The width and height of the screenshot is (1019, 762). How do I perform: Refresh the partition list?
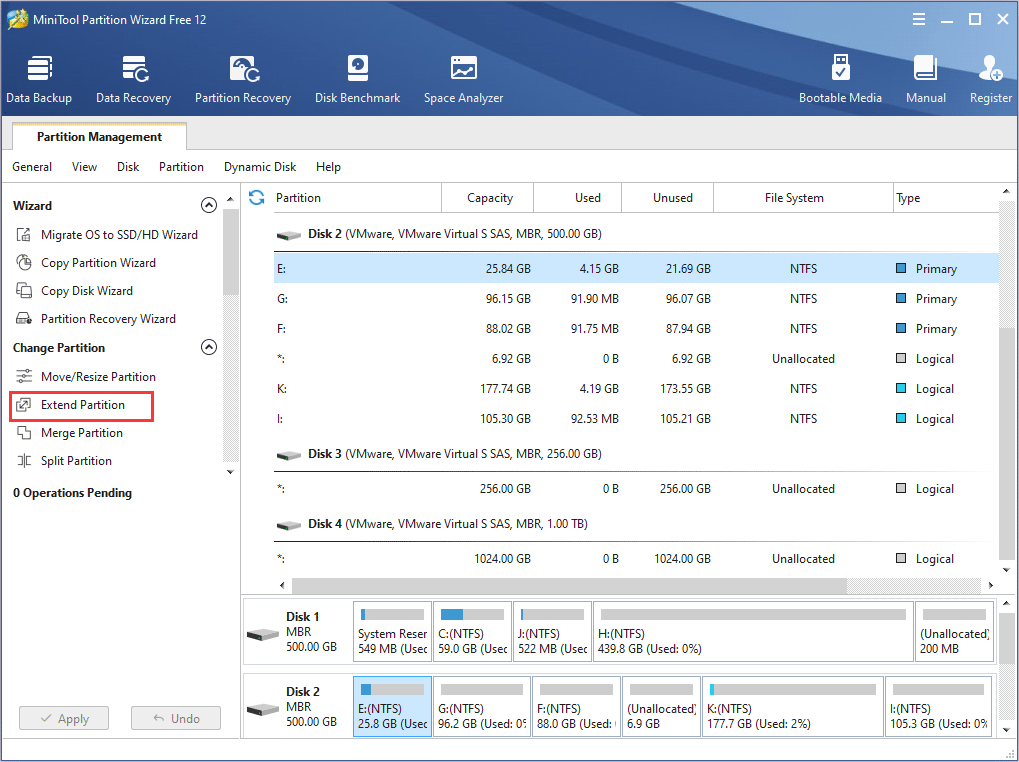257,197
